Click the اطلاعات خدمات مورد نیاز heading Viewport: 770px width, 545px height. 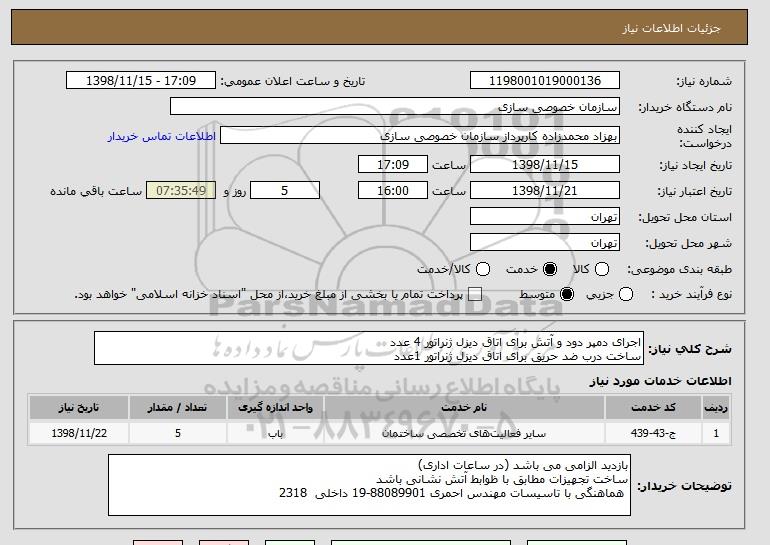(x=660, y=381)
